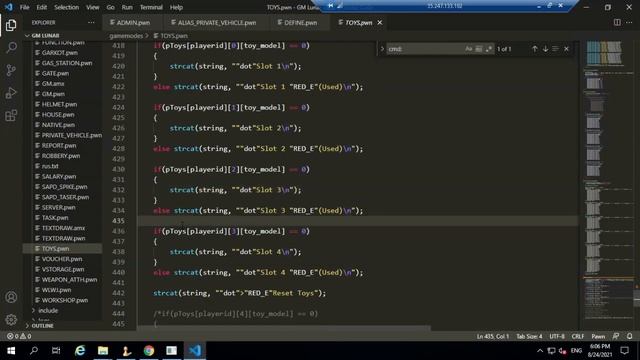Open HOUSE.pwn in explorer
This screenshot has height=360, width=640.
[x=58, y=115]
